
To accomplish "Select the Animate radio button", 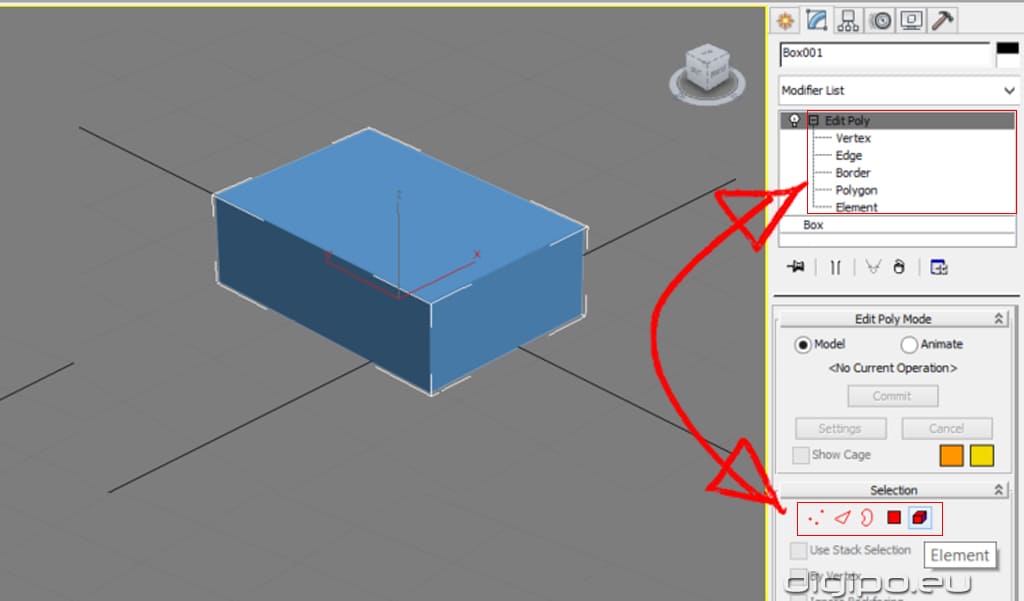I will [909, 344].
